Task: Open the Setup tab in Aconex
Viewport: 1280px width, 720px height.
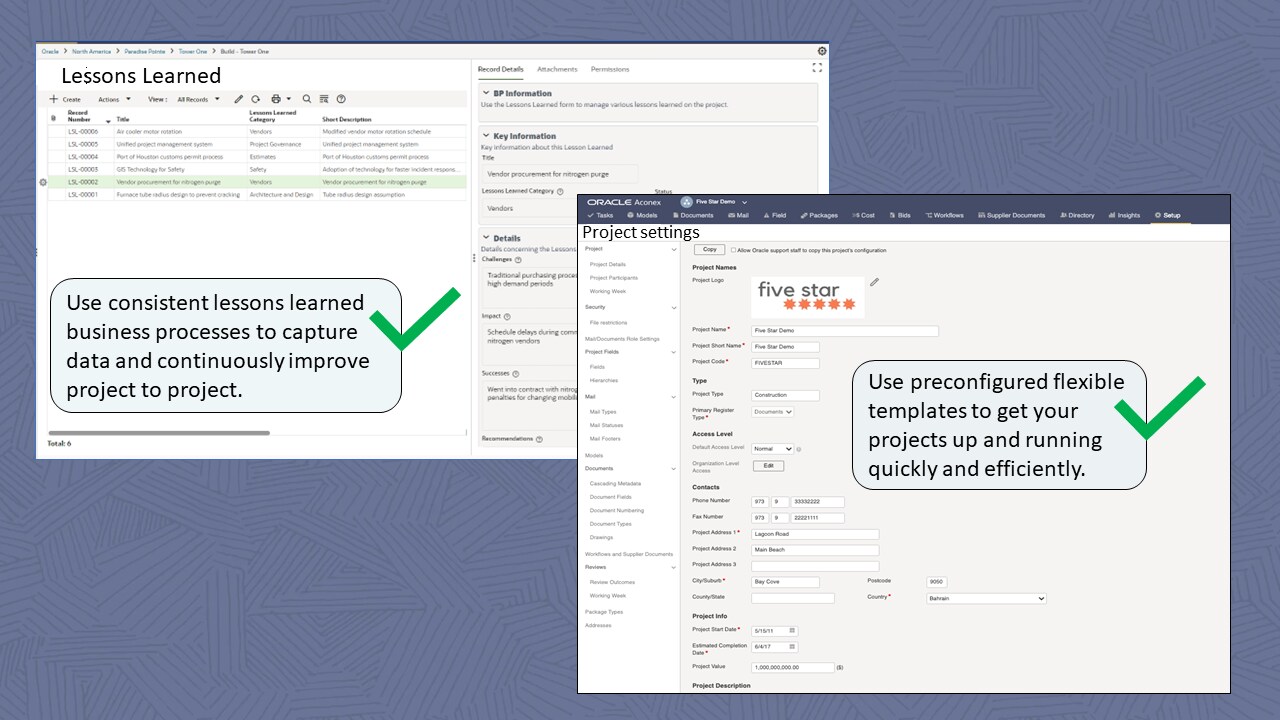Action: tap(1168, 215)
